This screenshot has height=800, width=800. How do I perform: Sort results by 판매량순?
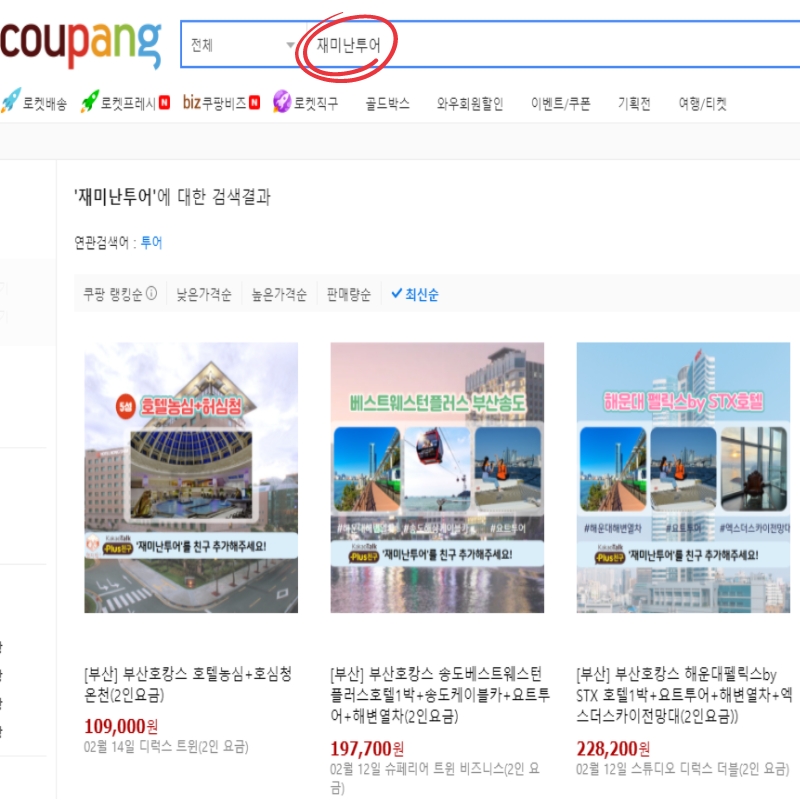click(x=349, y=294)
